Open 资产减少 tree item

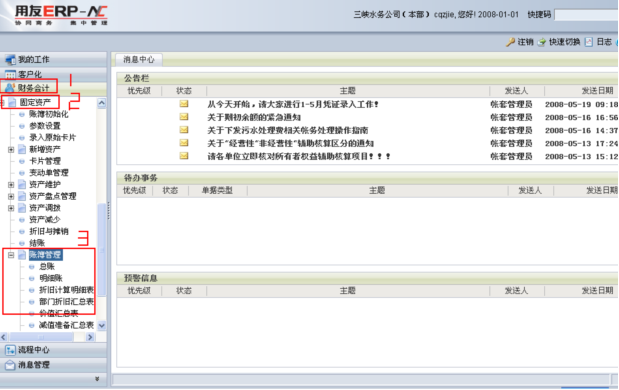click(45, 219)
